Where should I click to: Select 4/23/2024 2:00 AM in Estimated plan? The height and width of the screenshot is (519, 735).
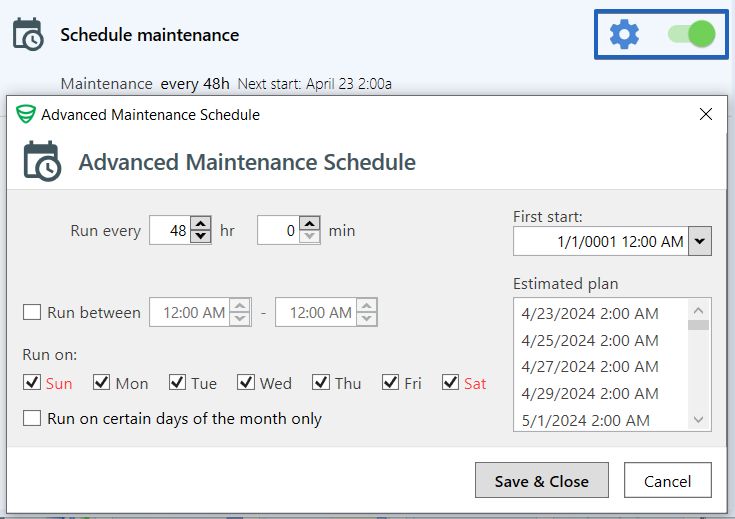click(590, 313)
